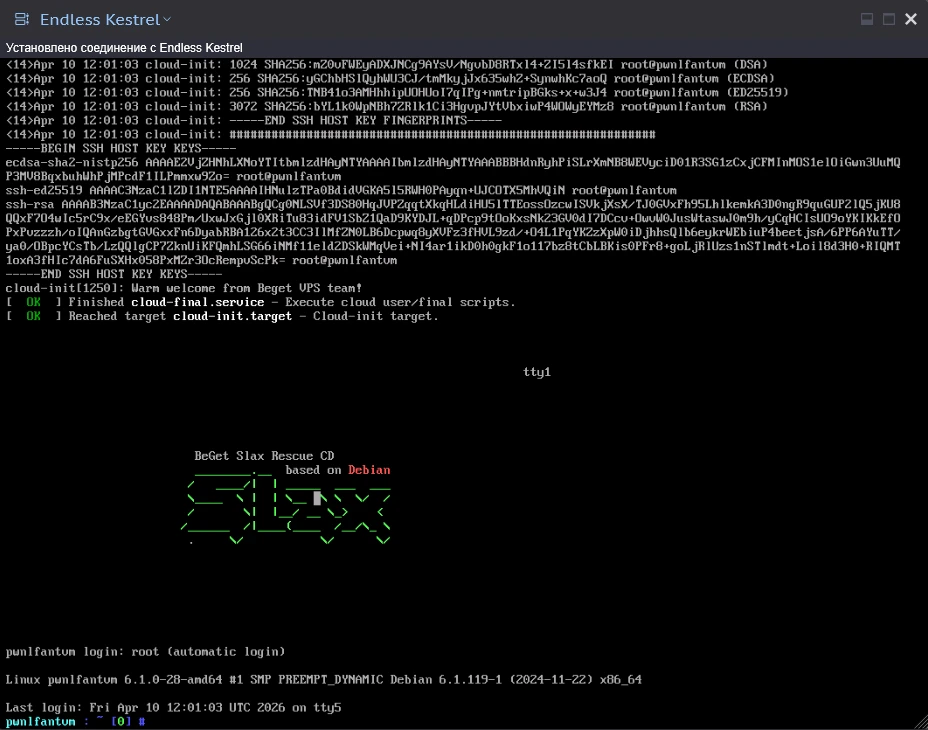
Task: Click the blinking cursor block in Slax logo
Action: (x=317, y=498)
